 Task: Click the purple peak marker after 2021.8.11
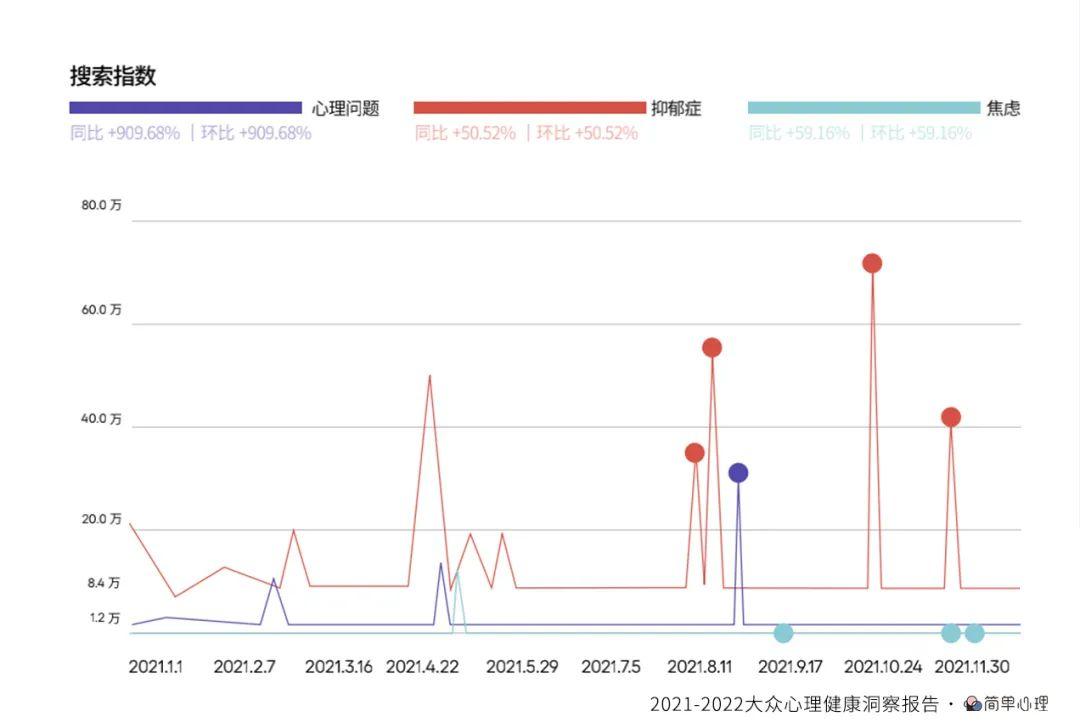click(x=738, y=472)
